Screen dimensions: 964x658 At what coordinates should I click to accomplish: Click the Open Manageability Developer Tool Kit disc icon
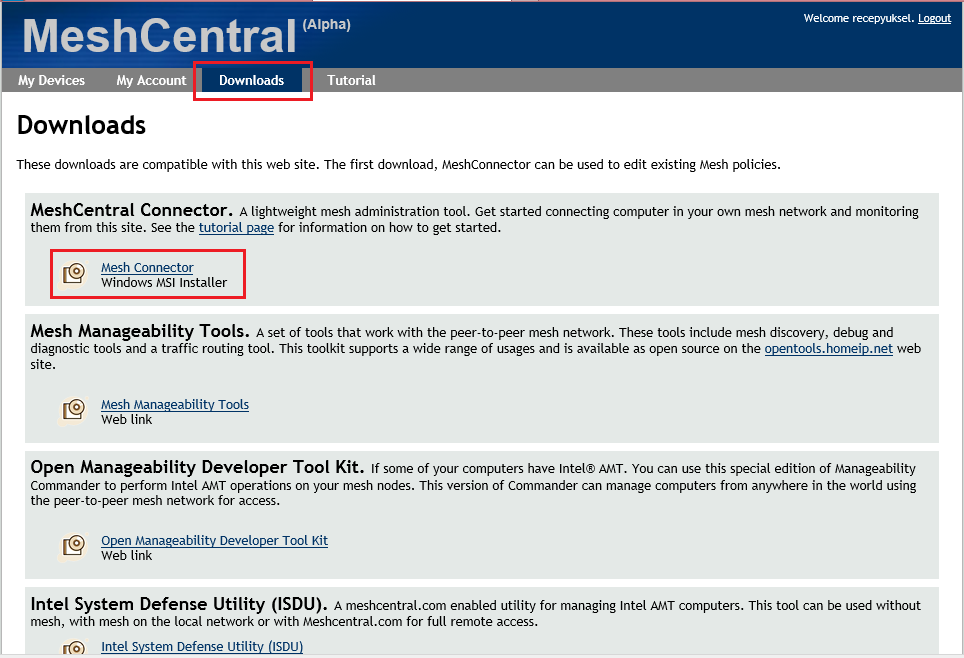click(74, 546)
